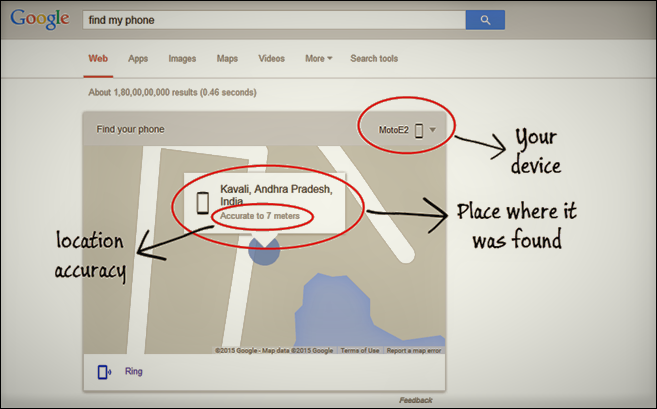657x409 pixels.
Task: Click the results count text
Action: pos(172,92)
